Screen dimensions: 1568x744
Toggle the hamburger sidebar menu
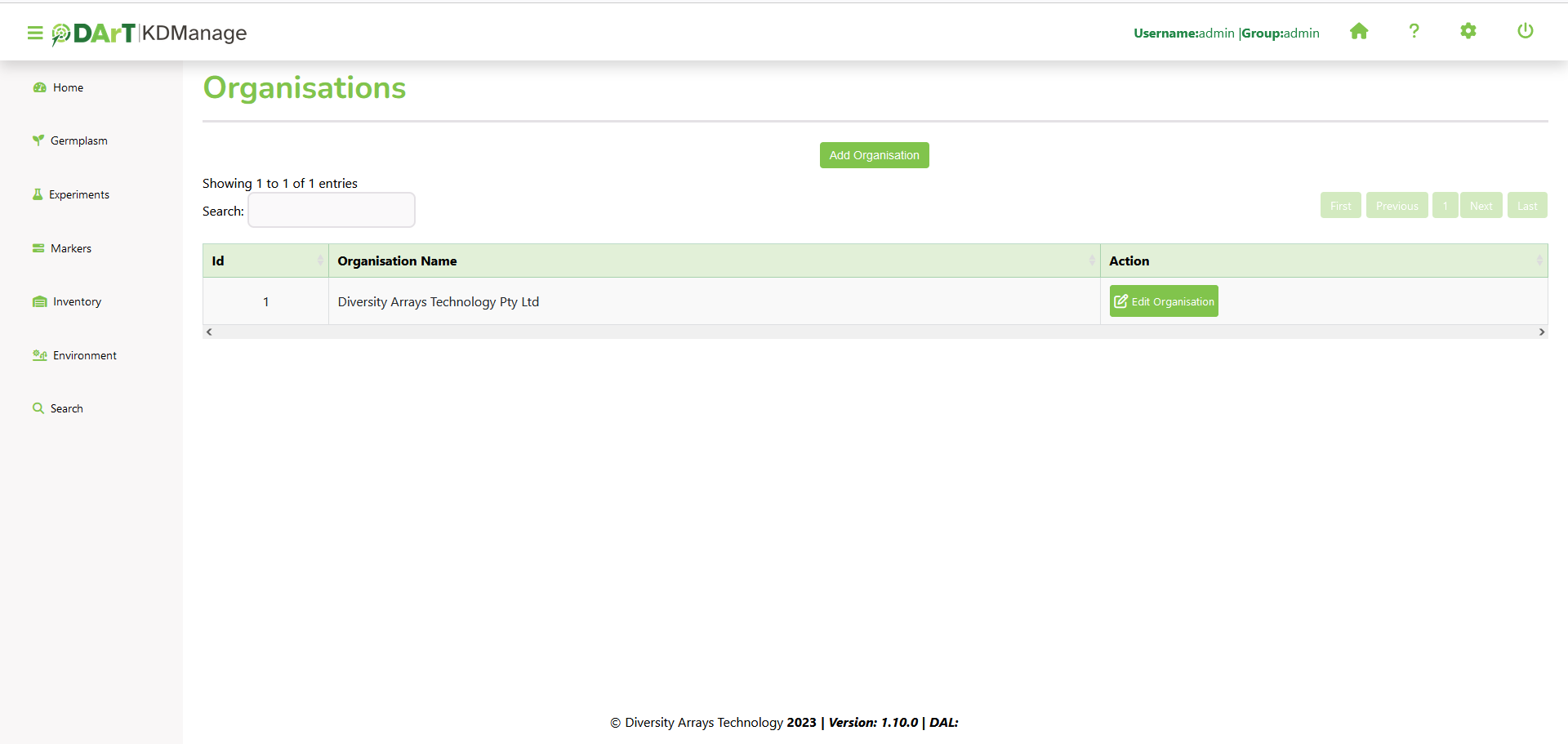pyautogui.click(x=34, y=33)
